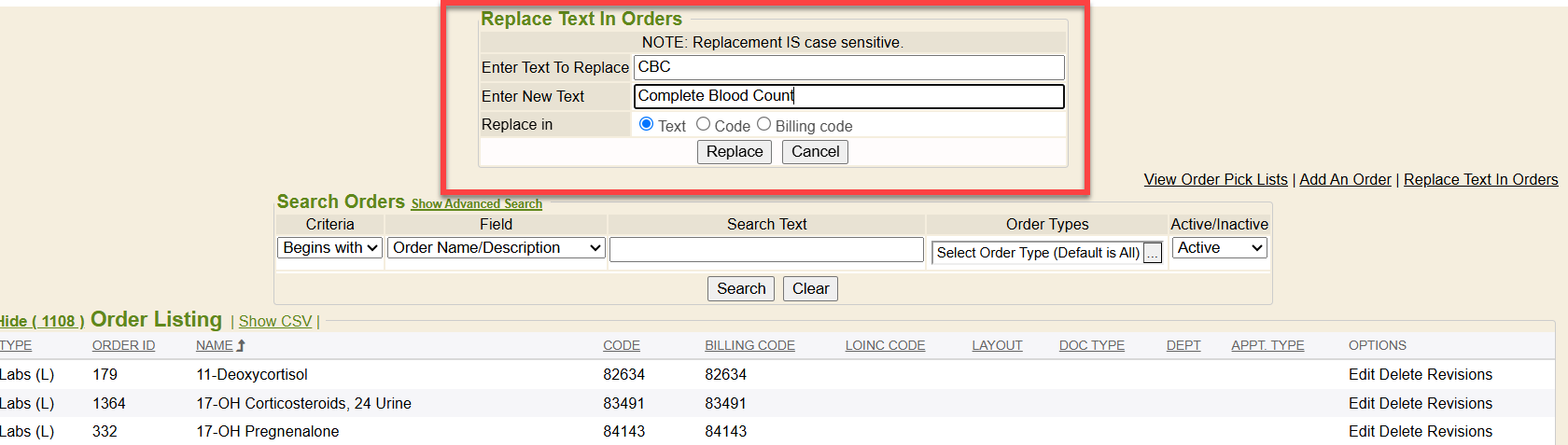
Task: Click the Show CSV link
Action: click(275, 321)
